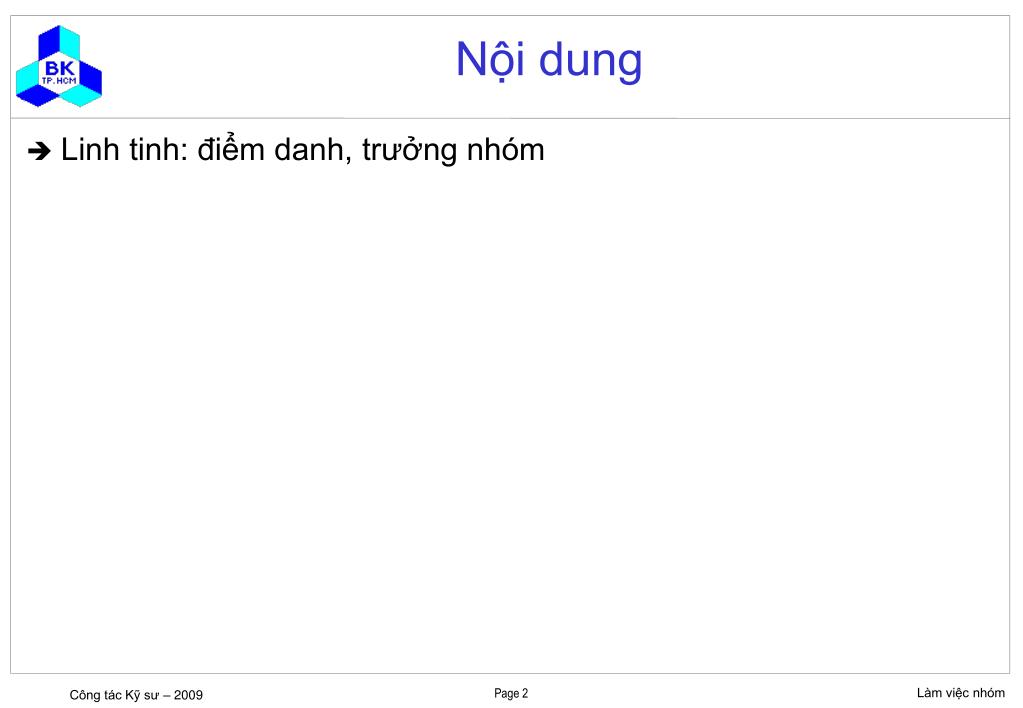Select the 'Nội dung' slide title
The image size is (1023, 708).
coord(549,60)
